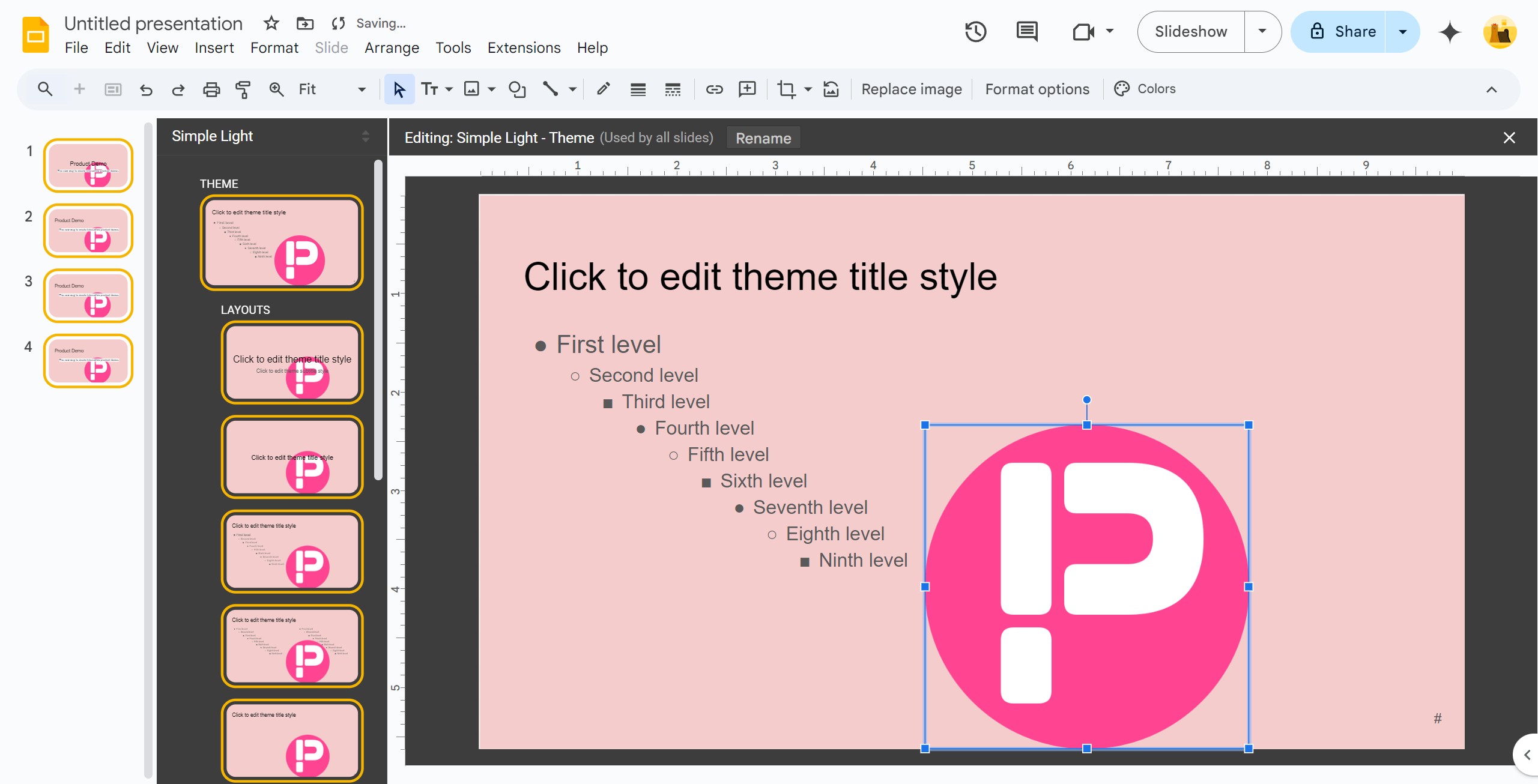The height and width of the screenshot is (784, 1538).
Task: Click the print icon
Action: coord(211,89)
